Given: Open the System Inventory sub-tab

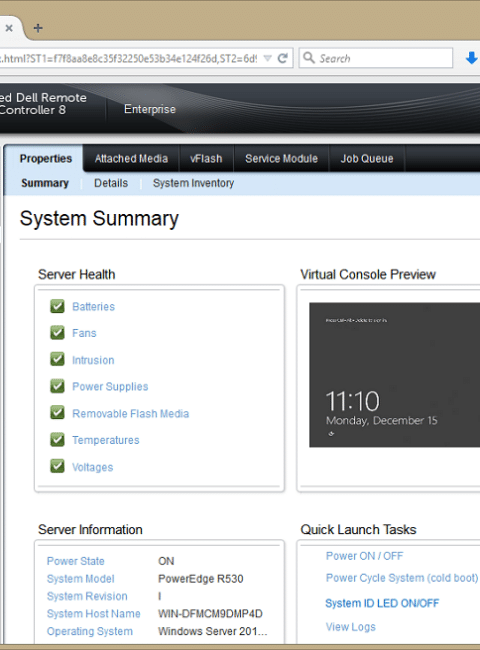Looking at the screenshot, I should point(193,183).
